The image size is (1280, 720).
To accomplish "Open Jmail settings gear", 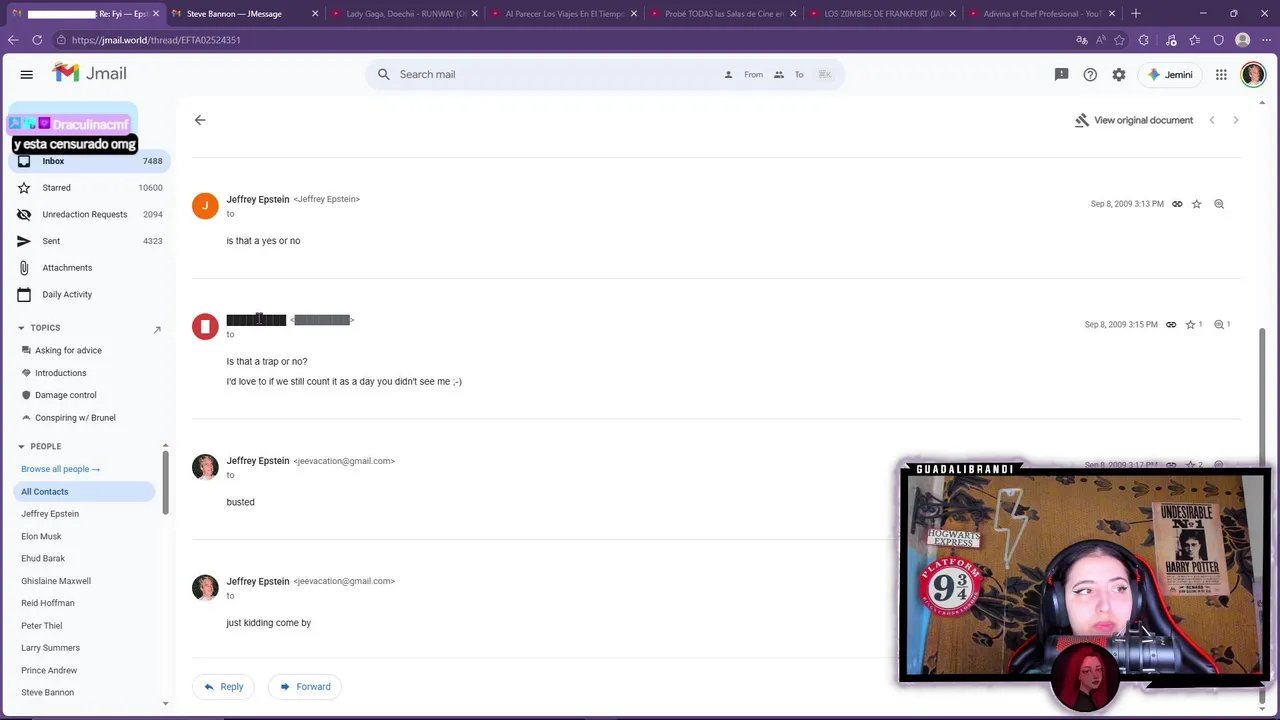I will point(1119,74).
